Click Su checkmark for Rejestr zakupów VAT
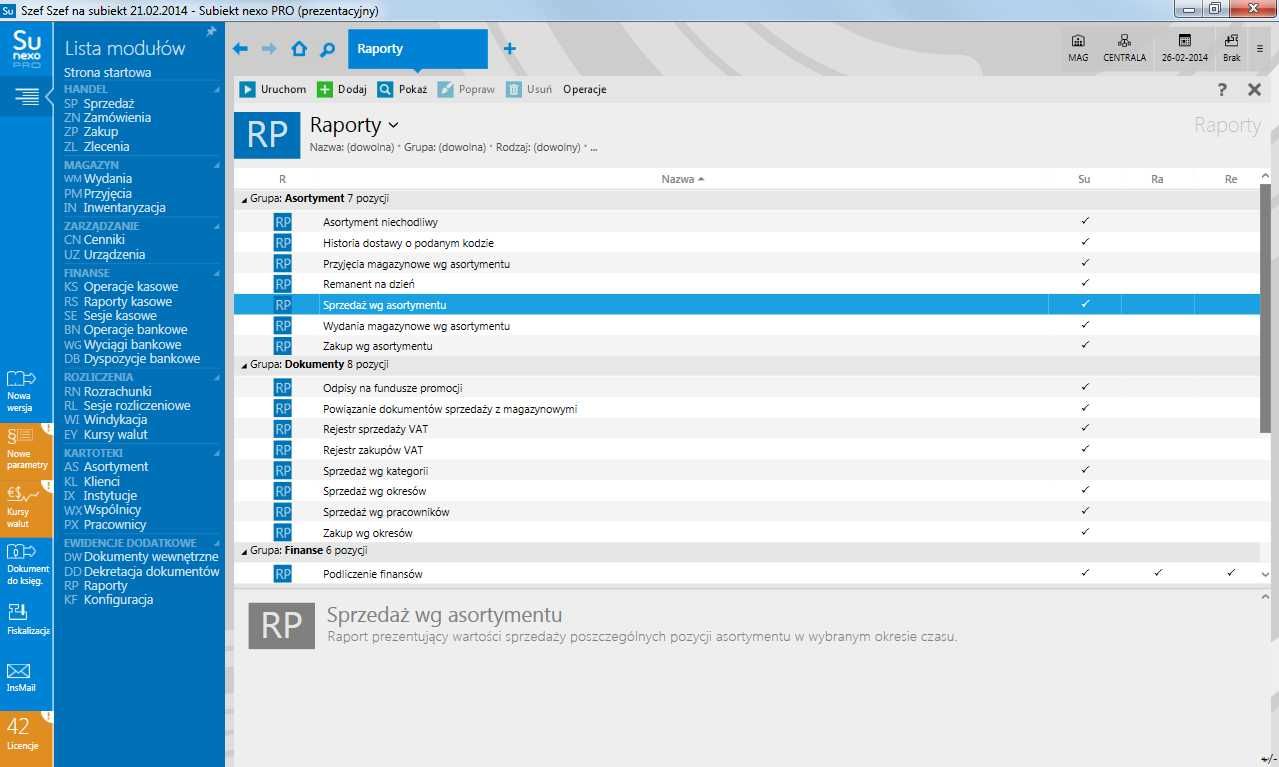Screen dimensions: 1279x767 click(x=1085, y=449)
